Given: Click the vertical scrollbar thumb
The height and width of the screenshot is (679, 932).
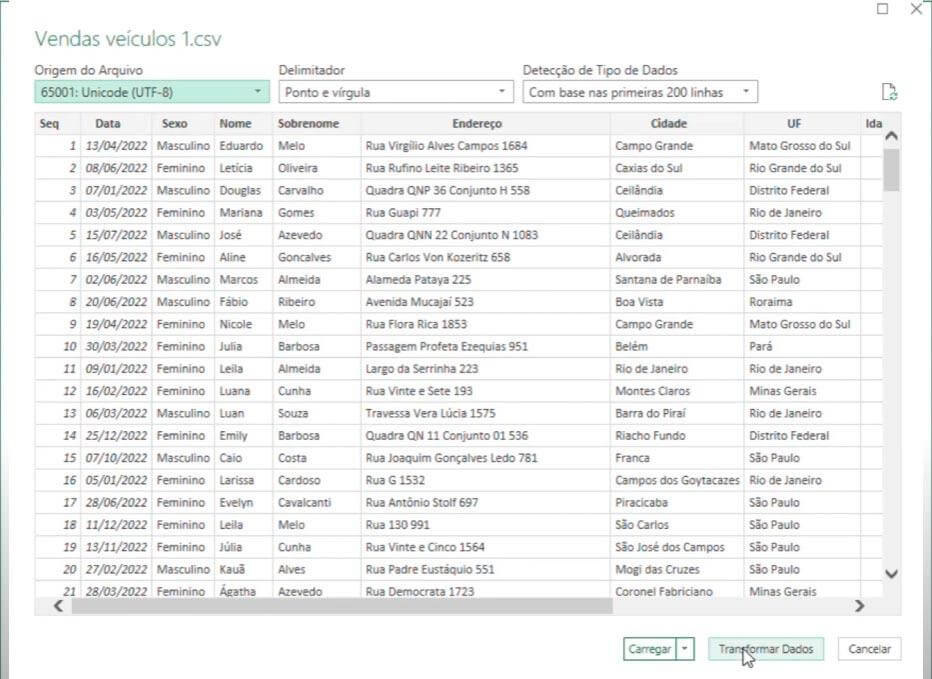Looking at the screenshot, I should coord(891,170).
